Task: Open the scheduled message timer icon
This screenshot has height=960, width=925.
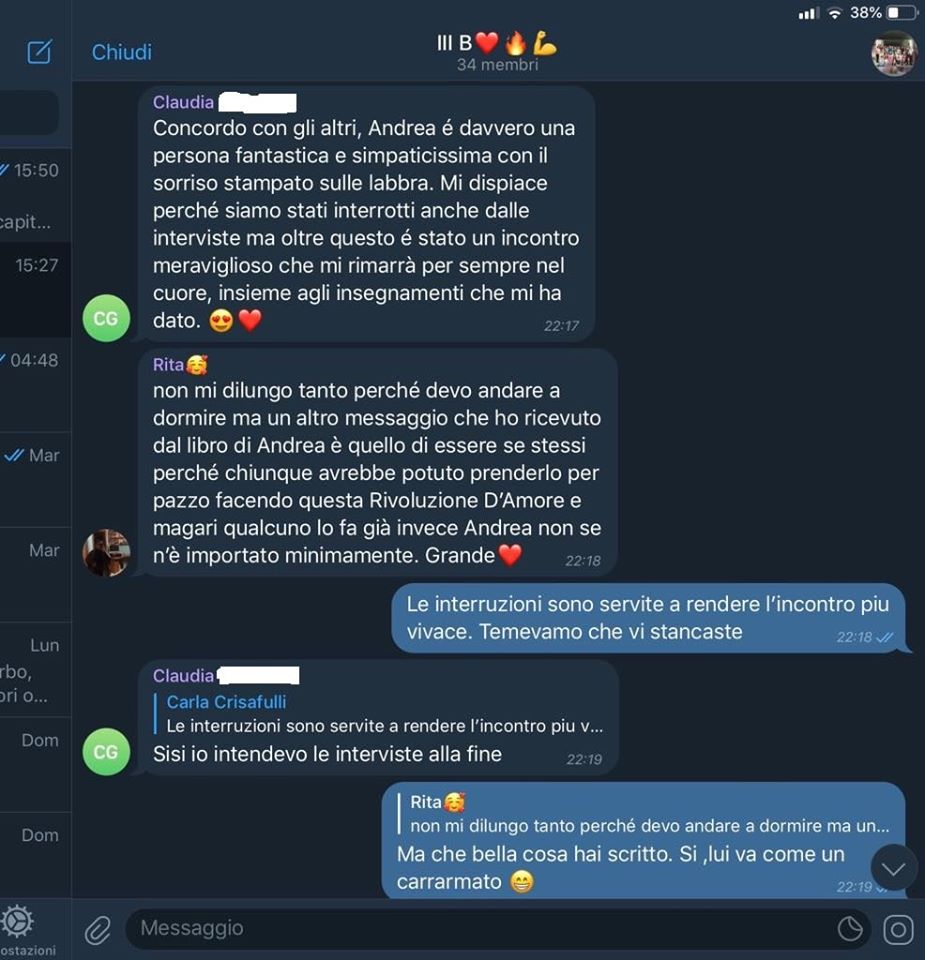Action: (850, 929)
